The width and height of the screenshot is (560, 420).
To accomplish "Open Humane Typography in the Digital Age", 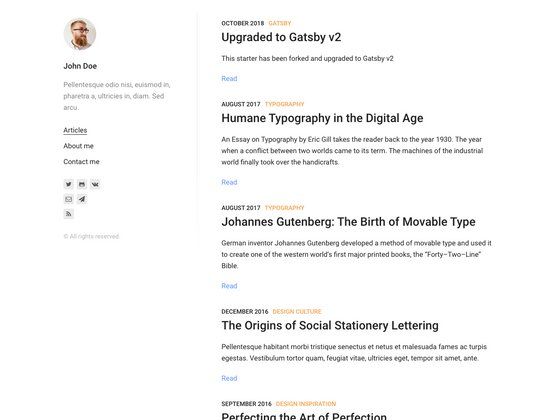I will (x=322, y=118).
